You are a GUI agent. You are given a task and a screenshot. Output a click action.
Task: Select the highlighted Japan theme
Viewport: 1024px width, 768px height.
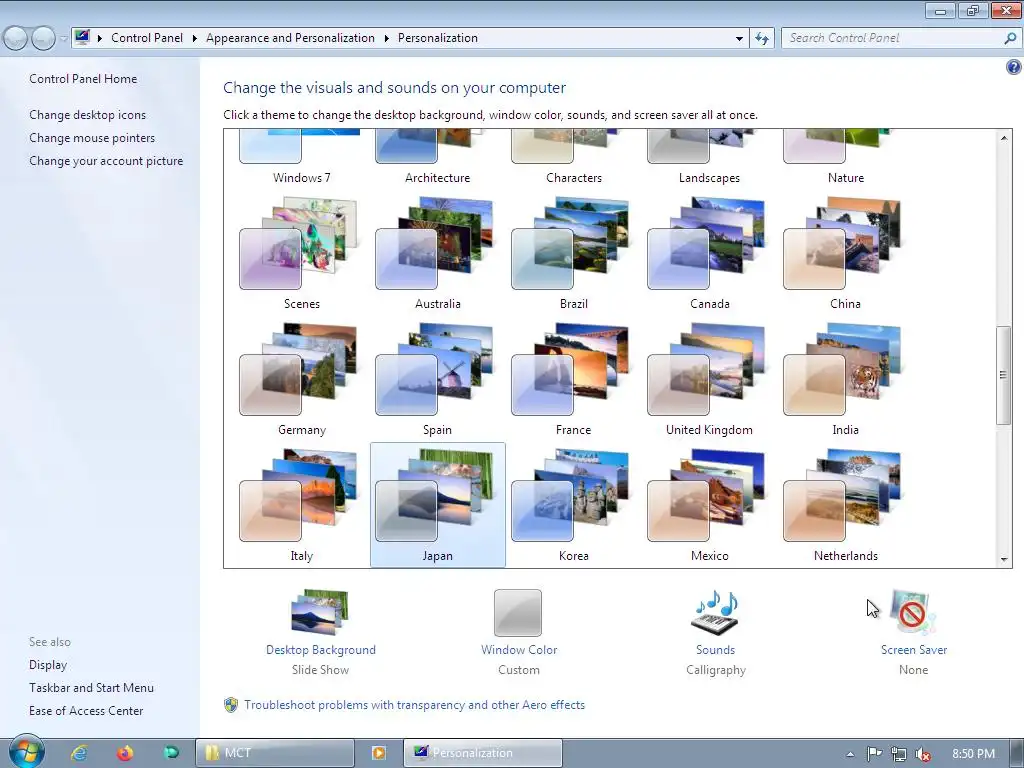coord(438,506)
